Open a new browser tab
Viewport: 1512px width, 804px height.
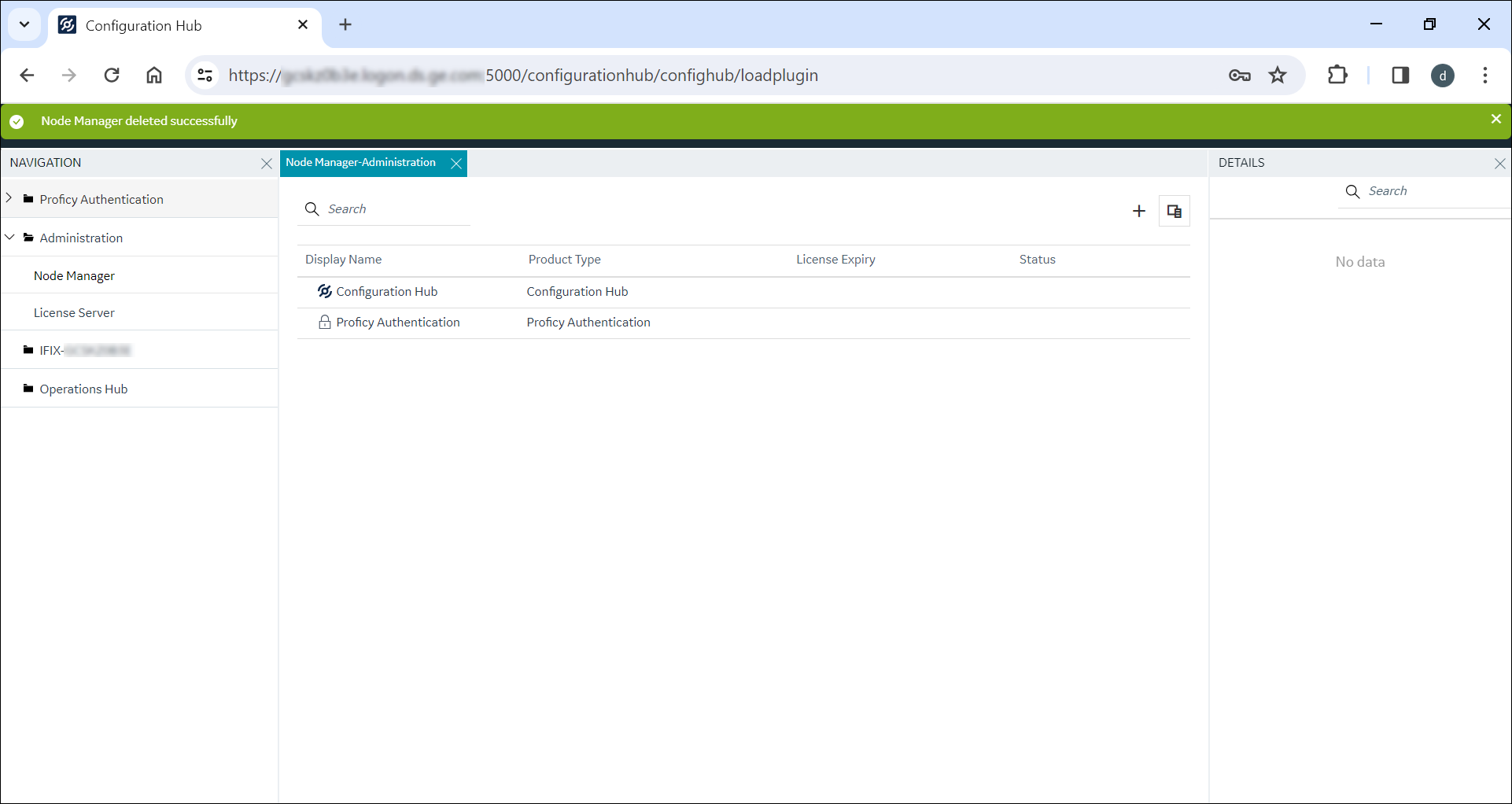[x=345, y=25]
